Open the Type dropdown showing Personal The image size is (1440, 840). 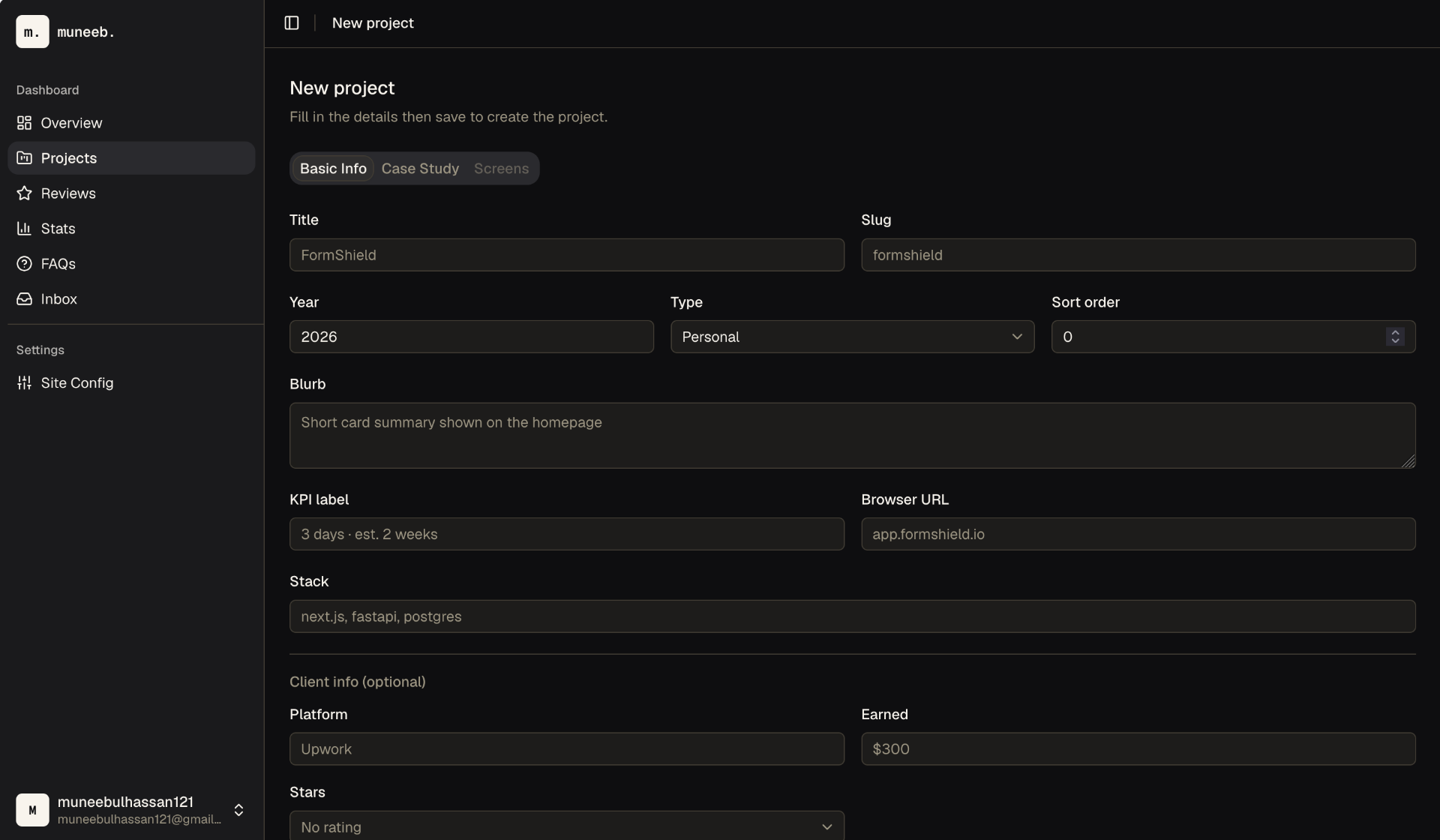pos(852,337)
